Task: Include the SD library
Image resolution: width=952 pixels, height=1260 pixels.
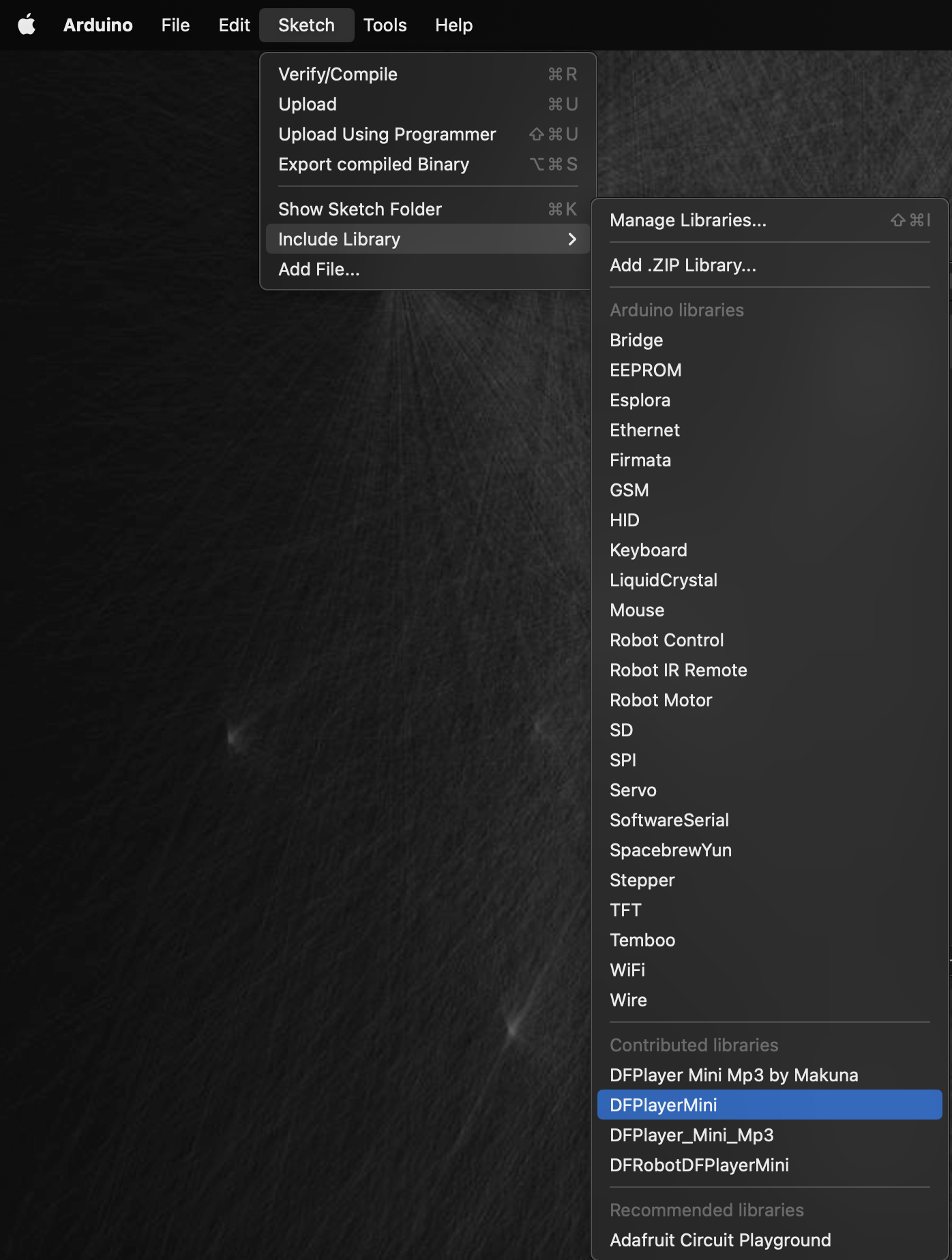Action: click(x=769, y=730)
